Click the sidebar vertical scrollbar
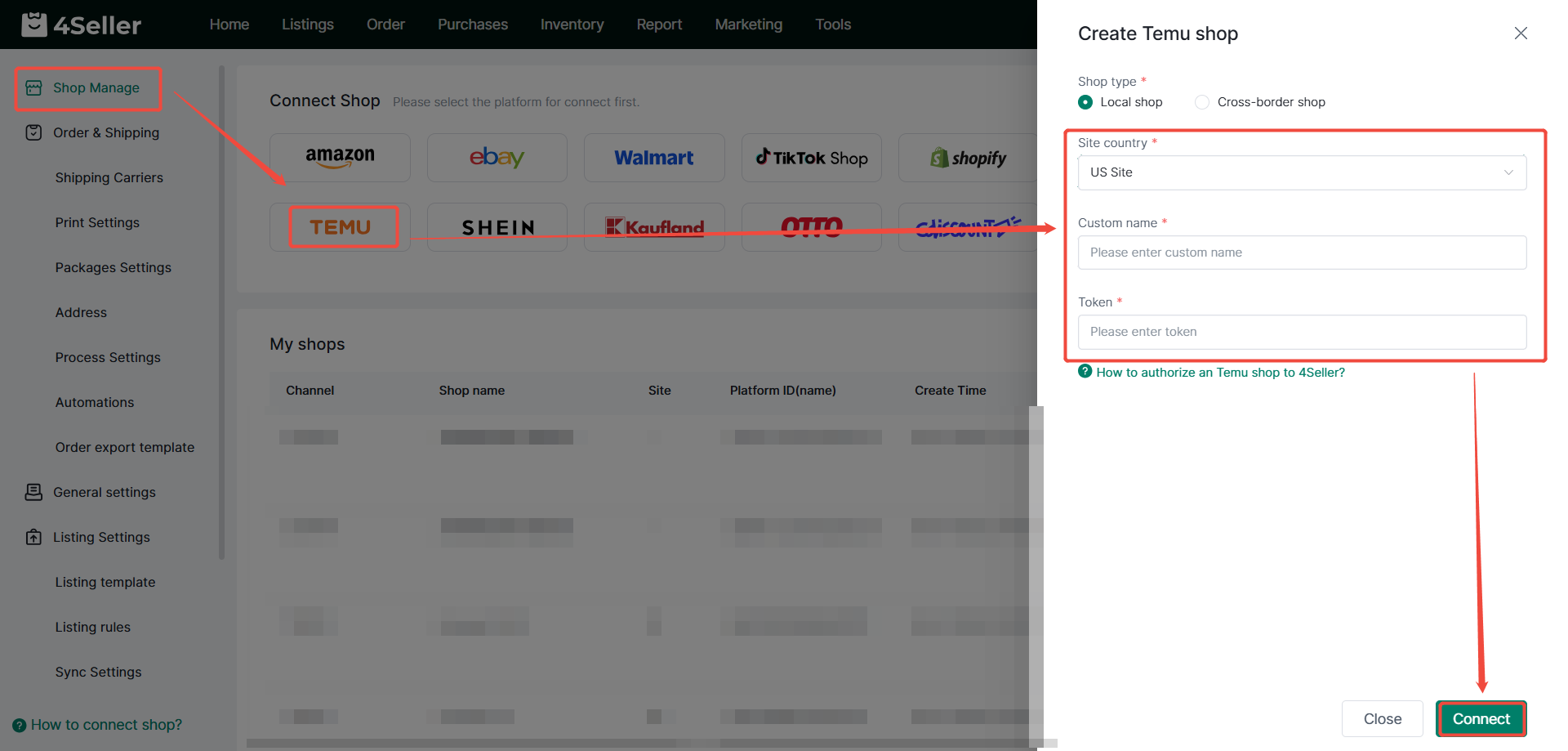 coord(221,313)
